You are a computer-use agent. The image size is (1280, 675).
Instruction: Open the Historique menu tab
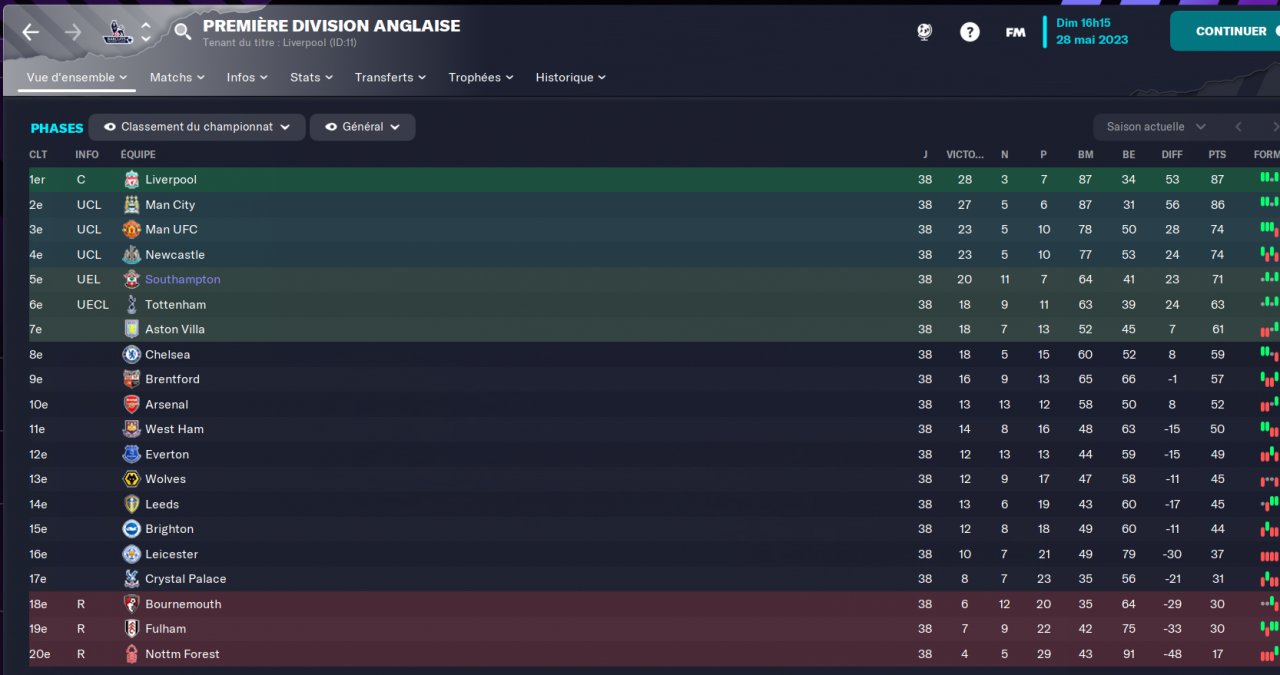click(x=570, y=77)
